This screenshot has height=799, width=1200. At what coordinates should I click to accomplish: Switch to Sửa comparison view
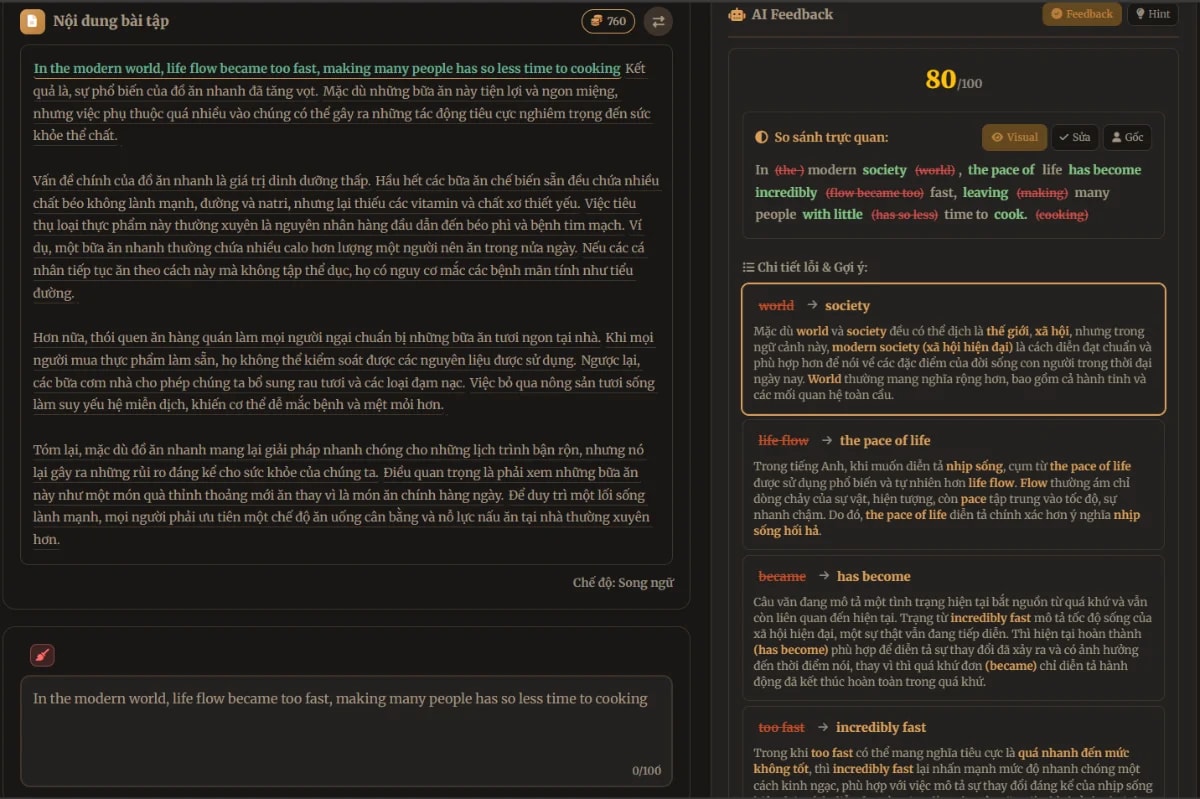[x=1073, y=137]
